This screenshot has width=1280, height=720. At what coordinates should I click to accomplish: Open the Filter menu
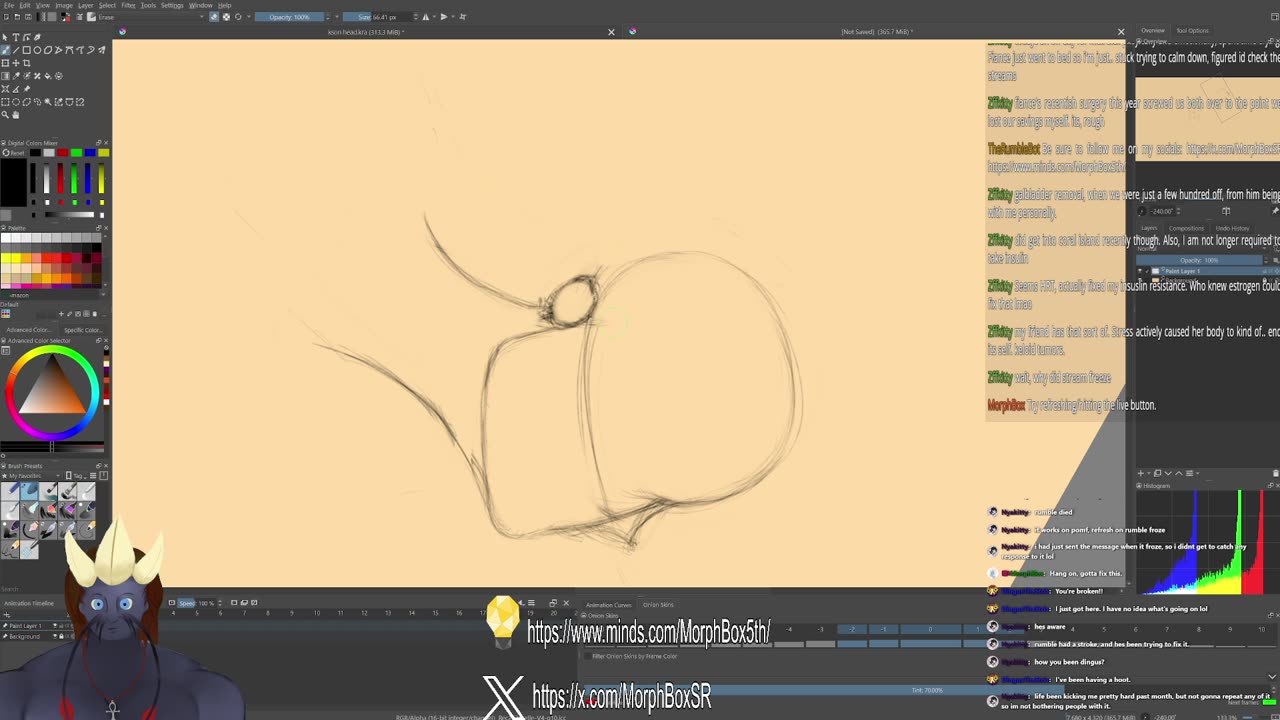point(128,5)
